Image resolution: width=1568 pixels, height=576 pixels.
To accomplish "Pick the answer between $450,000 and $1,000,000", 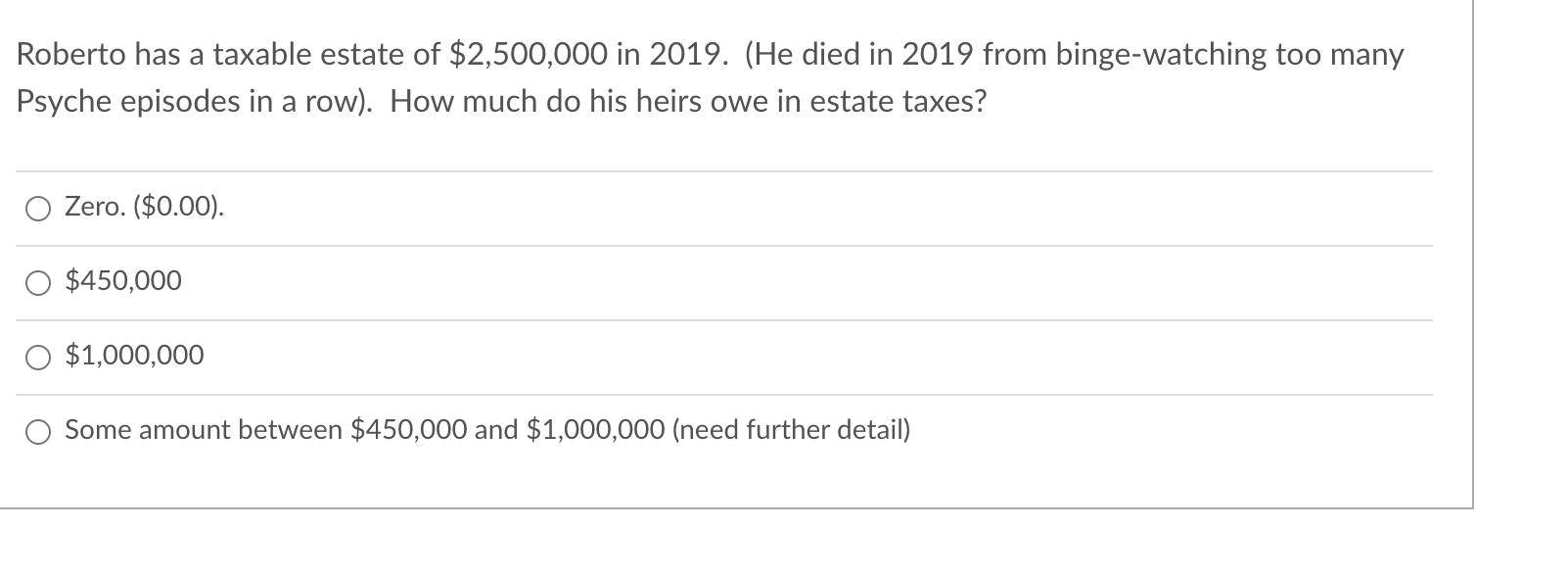I will (x=38, y=430).
